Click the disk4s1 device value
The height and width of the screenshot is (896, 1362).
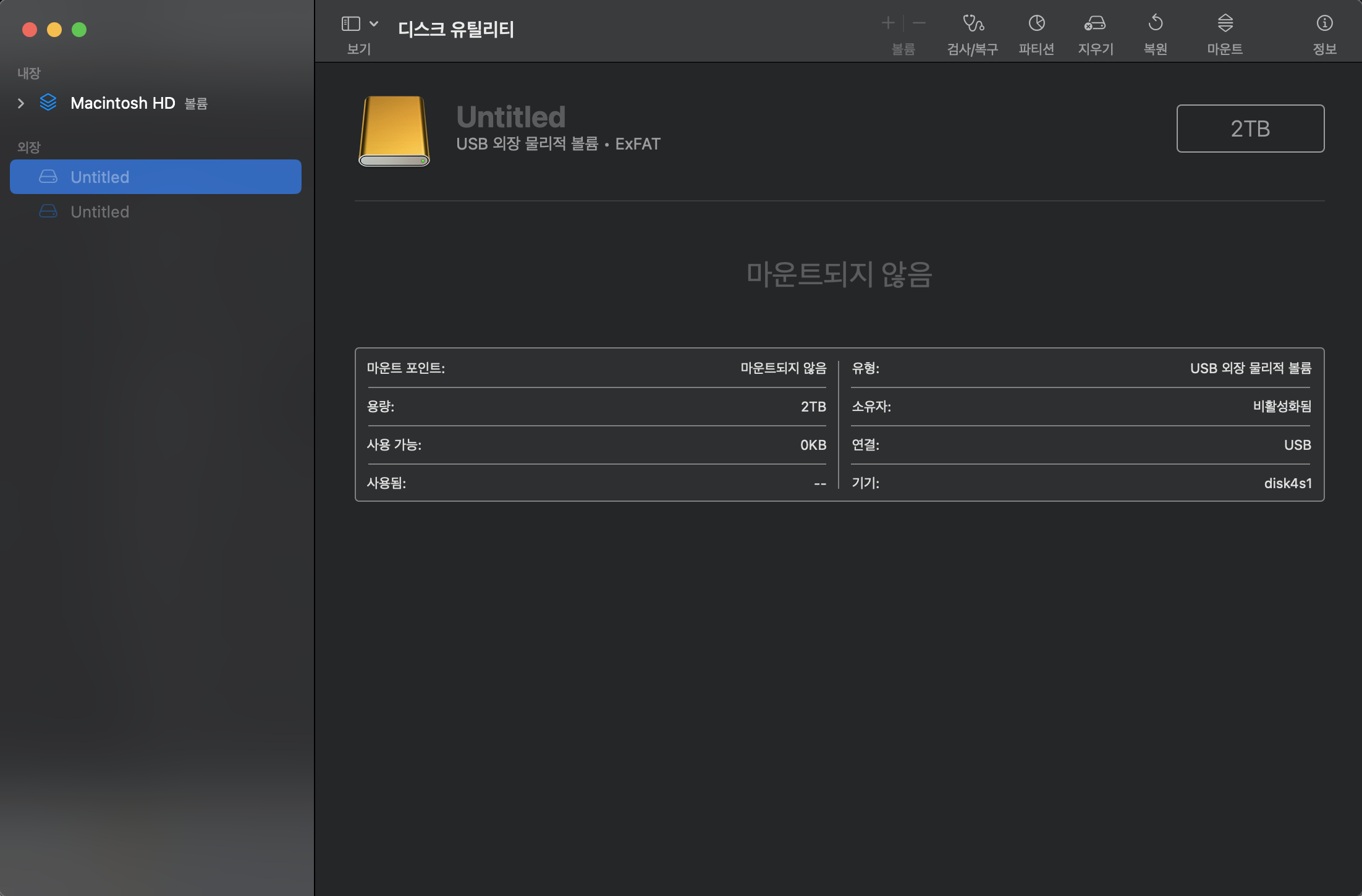pos(1287,483)
